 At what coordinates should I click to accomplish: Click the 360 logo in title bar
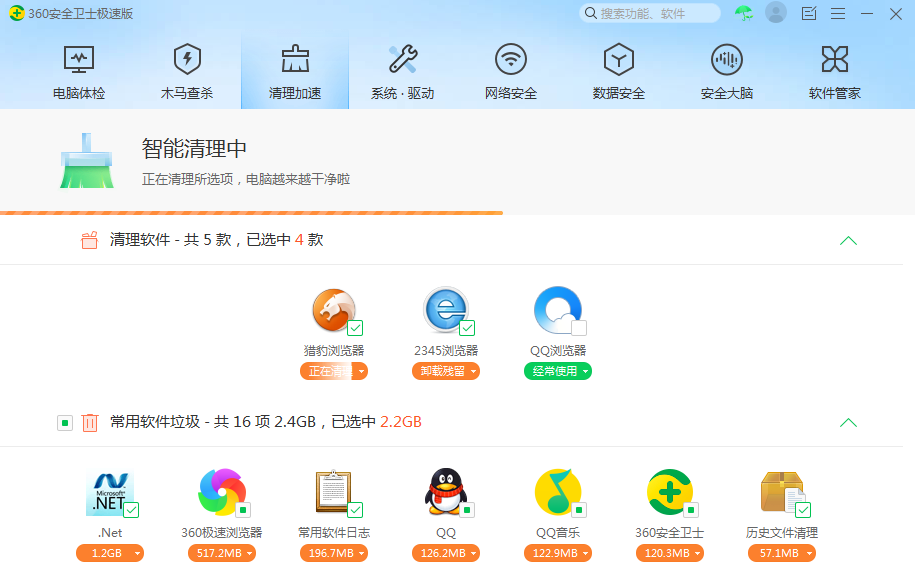click(x=17, y=13)
